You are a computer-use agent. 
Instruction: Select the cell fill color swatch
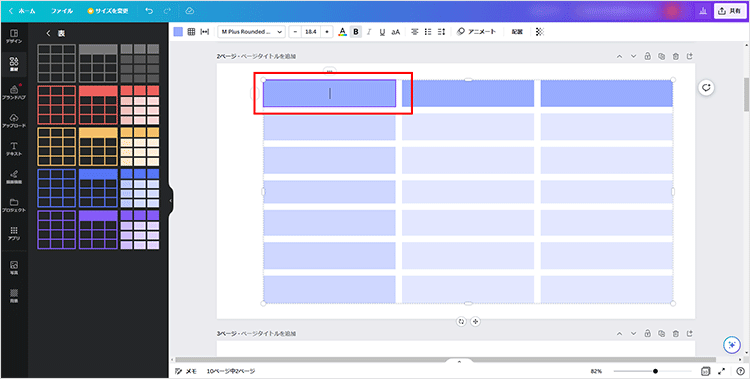tap(178, 32)
